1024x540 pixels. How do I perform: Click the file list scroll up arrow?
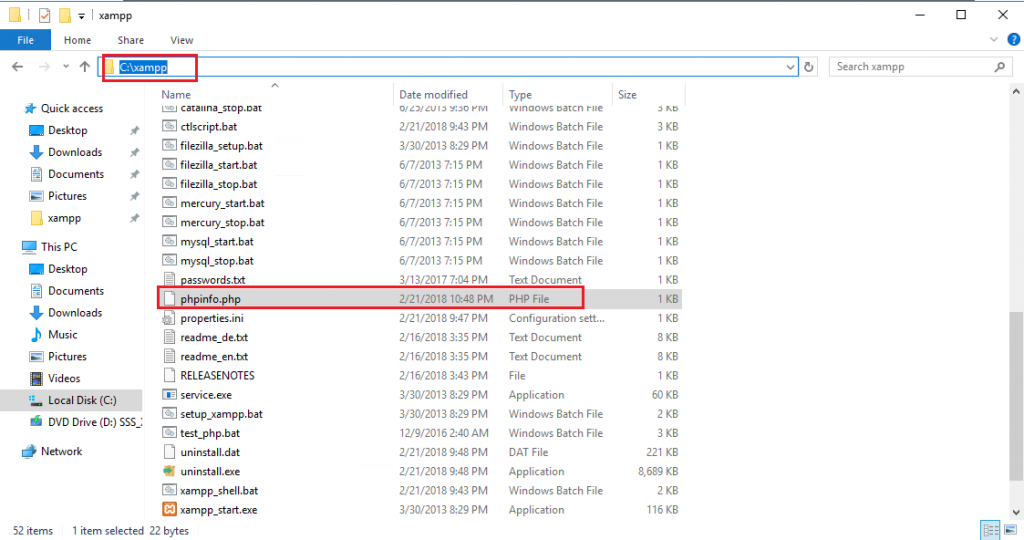pos(1016,92)
